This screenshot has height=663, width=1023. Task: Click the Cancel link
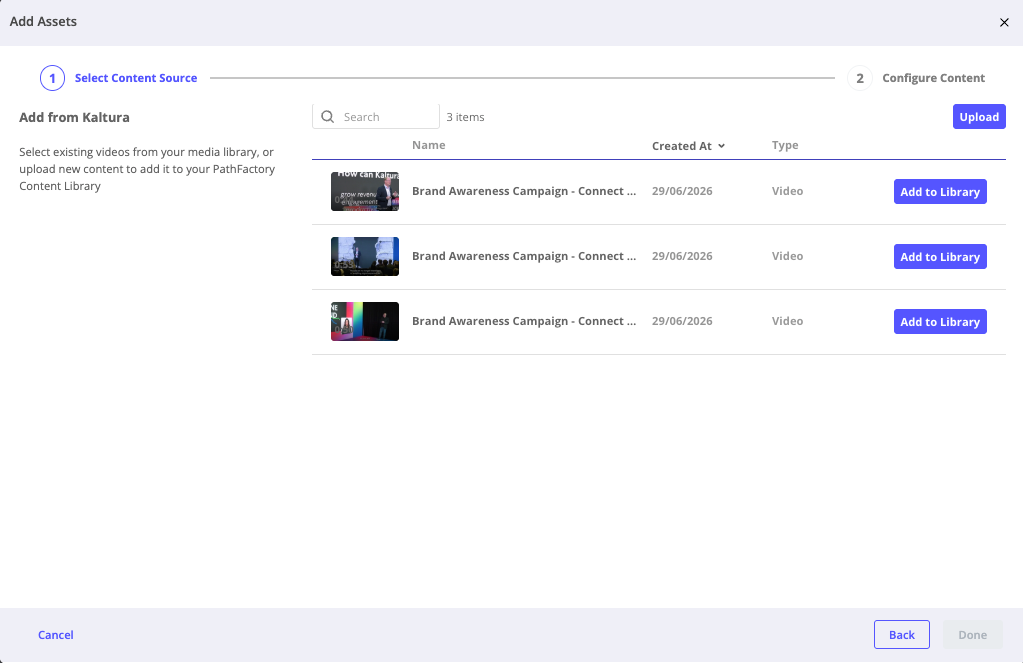(55, 635)
